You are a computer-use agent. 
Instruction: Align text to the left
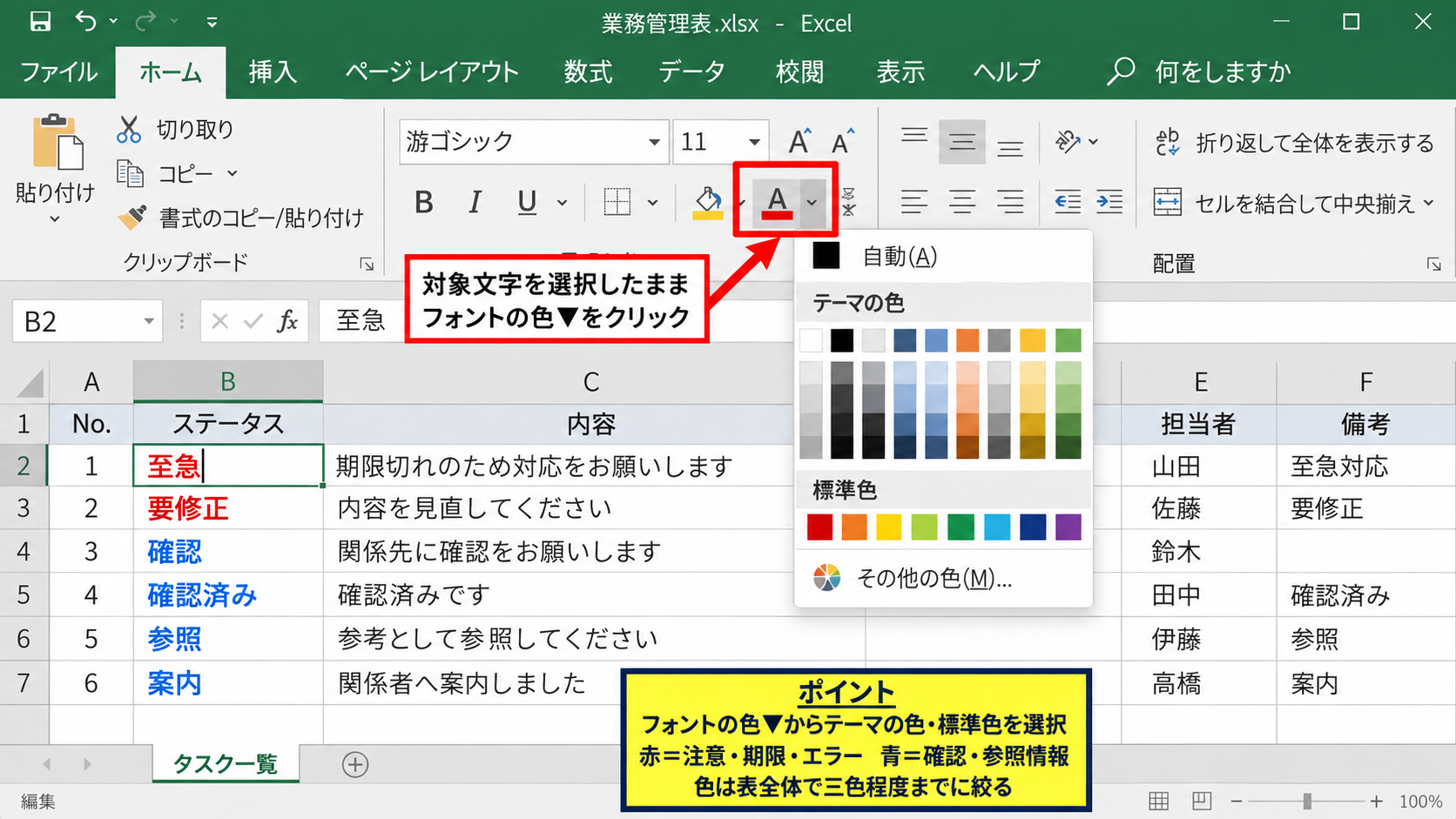[x=913, y=203]
